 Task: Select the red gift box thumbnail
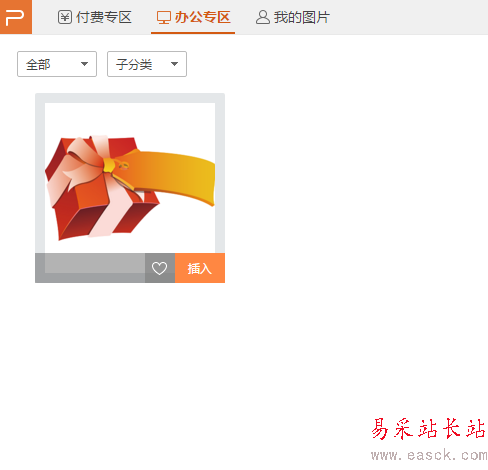[x=130, y=178]
